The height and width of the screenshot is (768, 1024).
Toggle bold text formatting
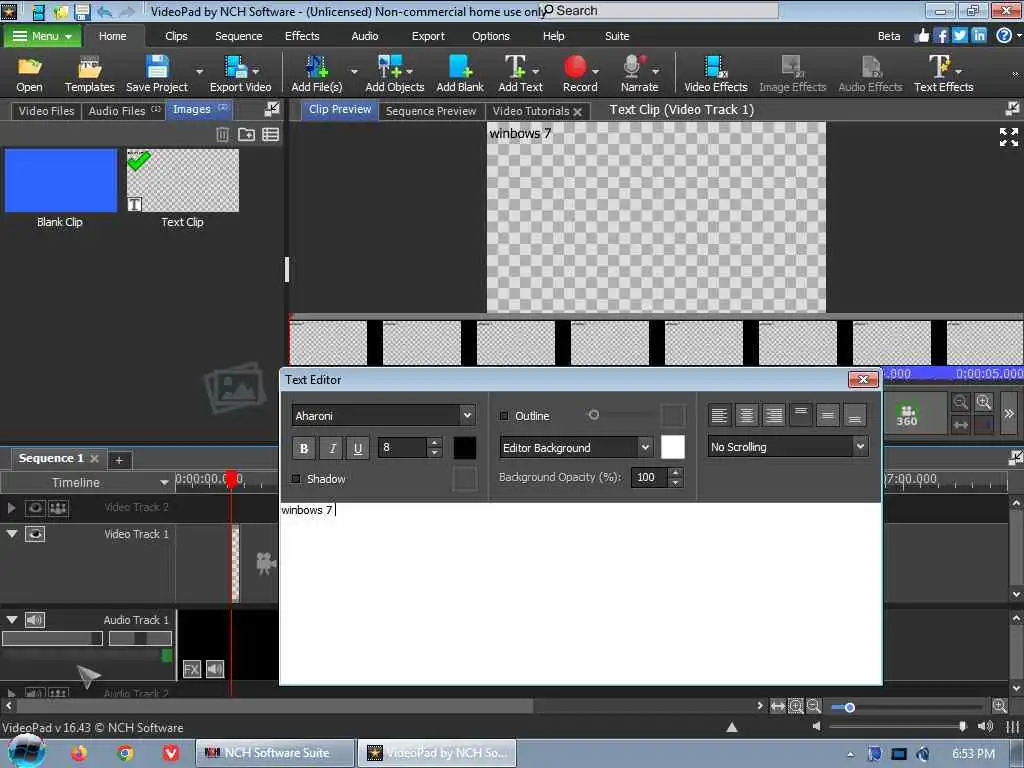point(304,448)
